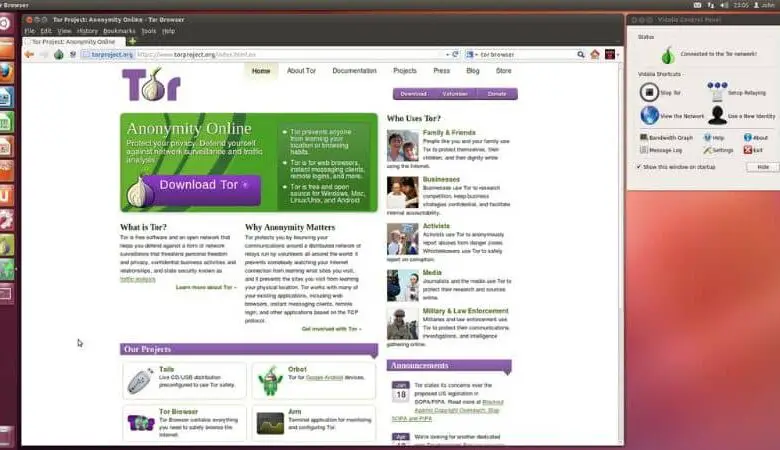
Task: Follow Get involved with Tor link
Action: click(x=332, y=329)
